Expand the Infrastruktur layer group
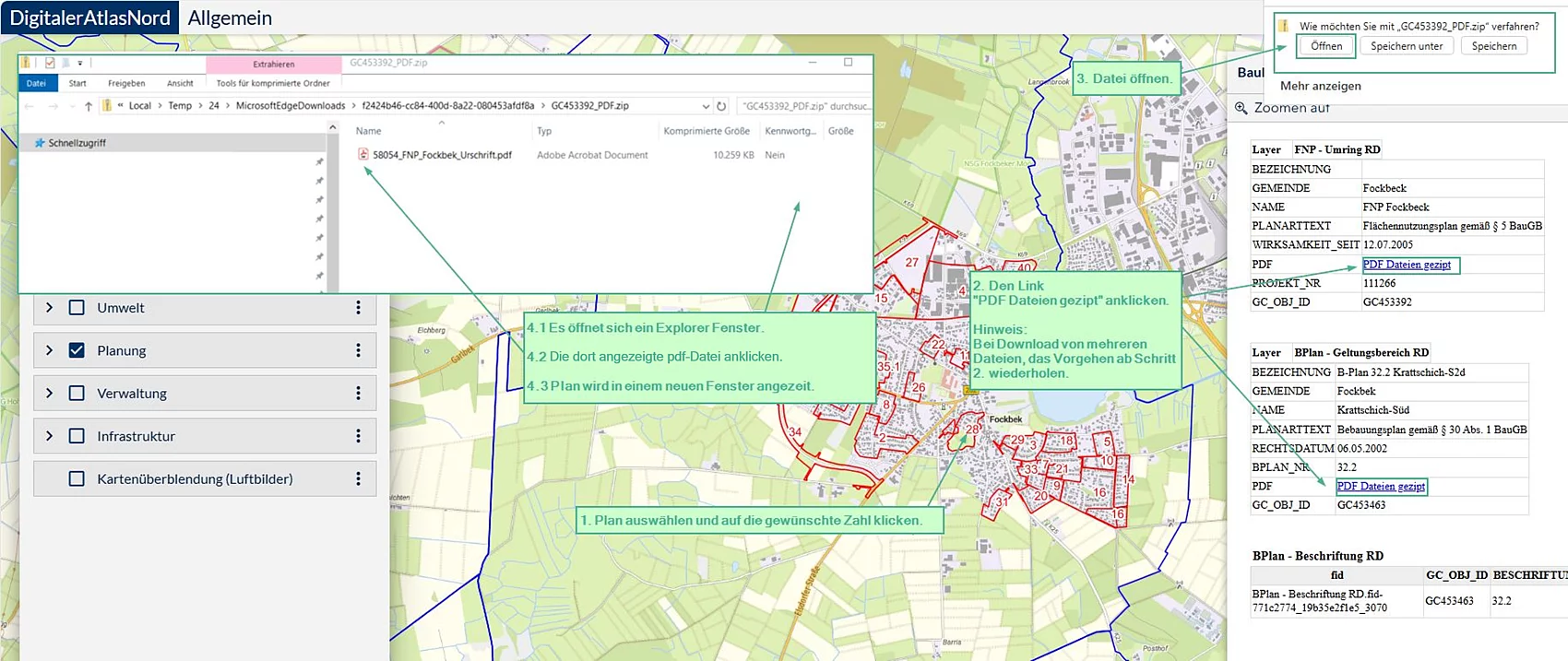Screen dimensions: 1568x661 click(x=49, y=436)
